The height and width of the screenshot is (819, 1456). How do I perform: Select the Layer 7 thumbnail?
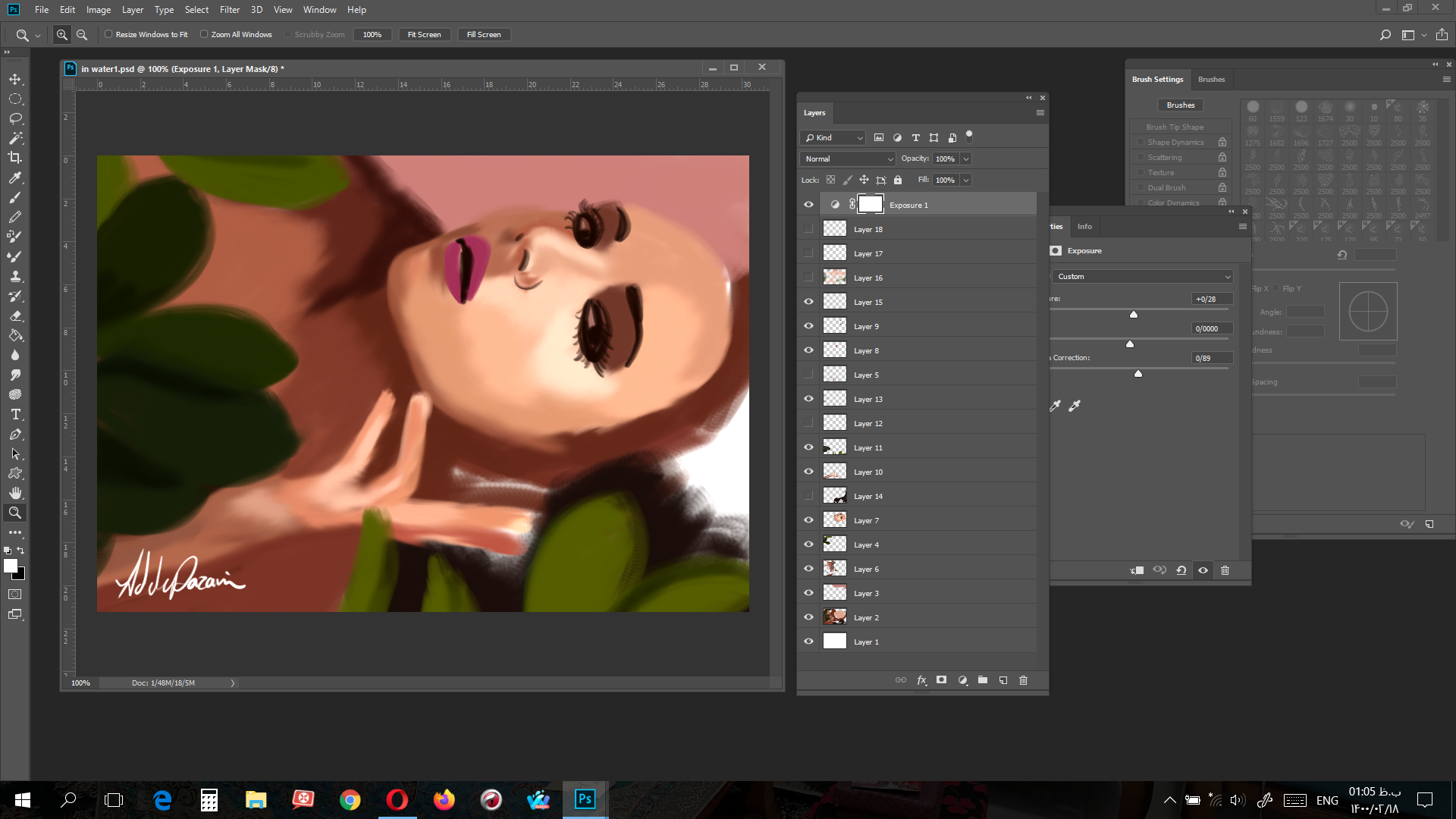[835, 519]
